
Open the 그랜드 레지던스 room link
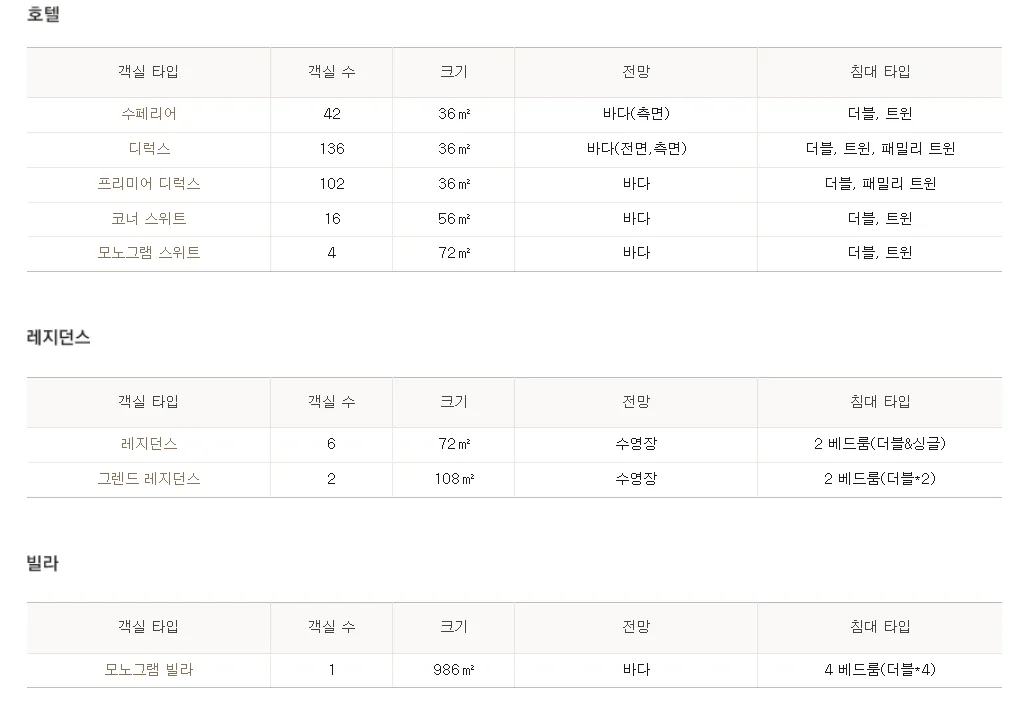pyautogui.click(x=149, y=479)
